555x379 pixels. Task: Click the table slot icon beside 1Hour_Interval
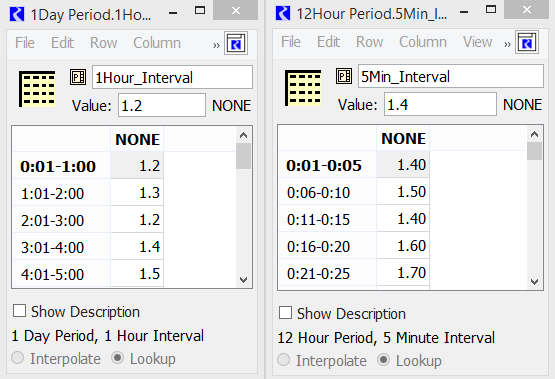coord(37,89)
